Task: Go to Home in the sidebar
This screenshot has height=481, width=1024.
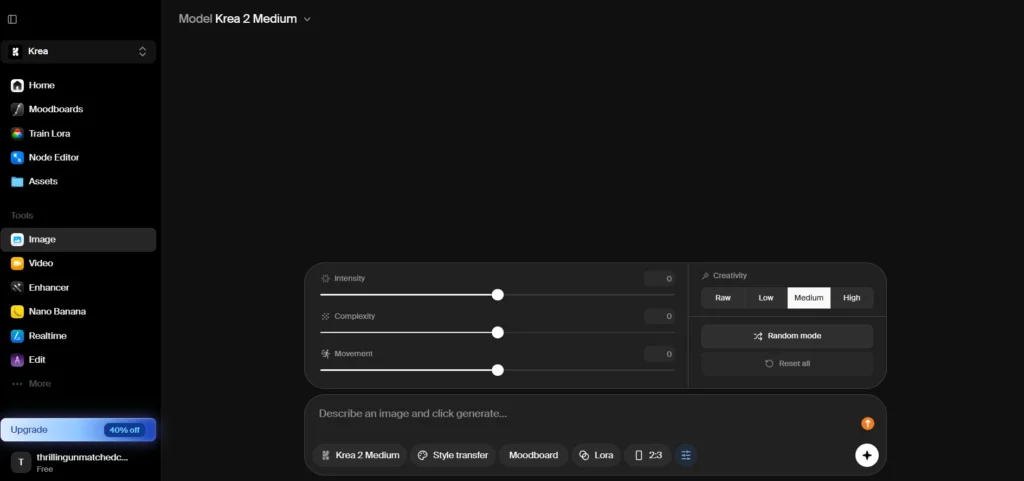Action: click(x=78, y=85)
